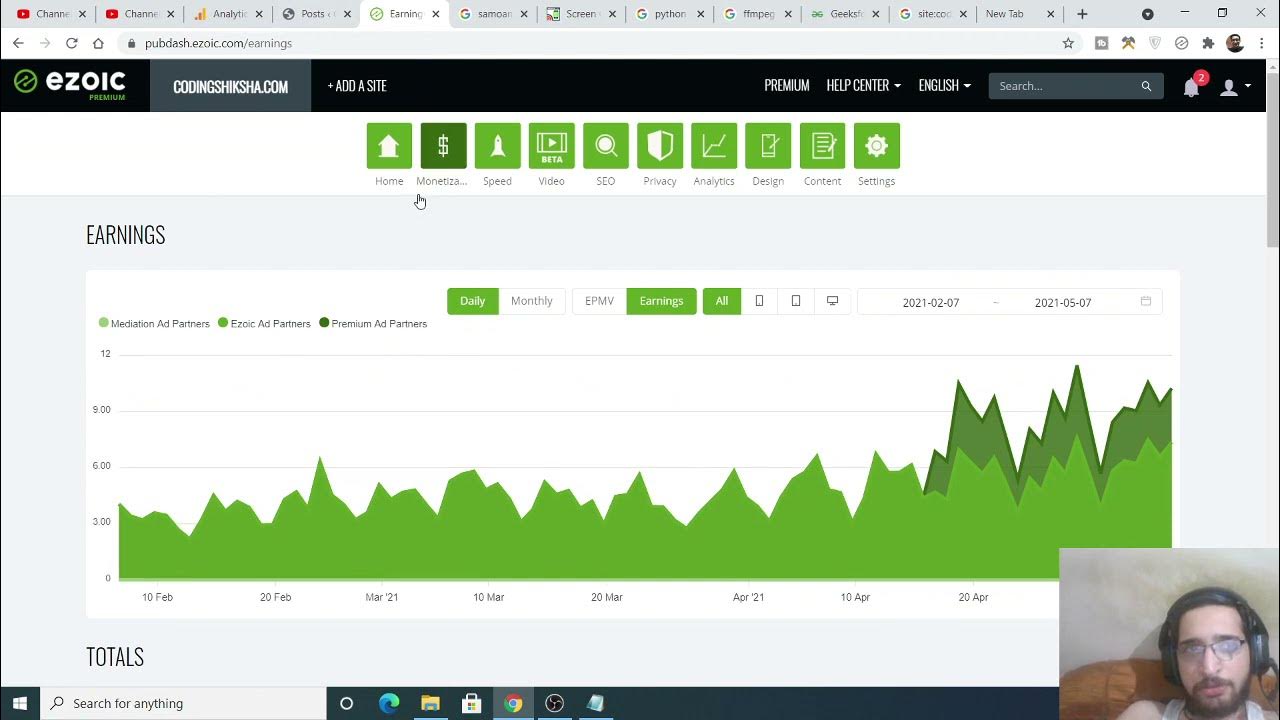Expand the Help Center dropdown
Screen dimensions: 1280x720
[x=863, y=86]
